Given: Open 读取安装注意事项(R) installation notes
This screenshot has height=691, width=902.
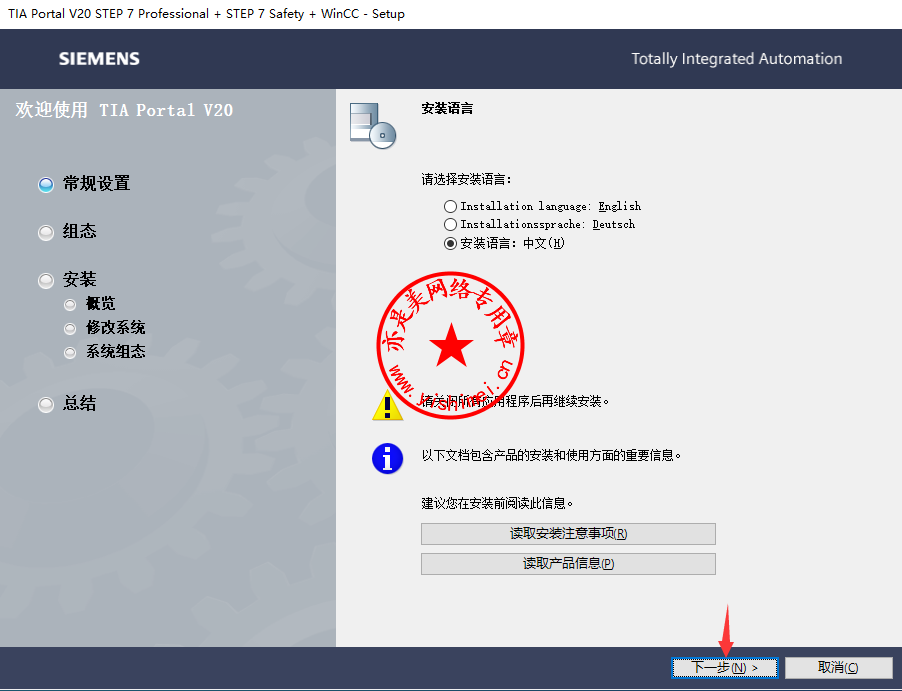Looking at the screenshot, I should click(568, 534).
